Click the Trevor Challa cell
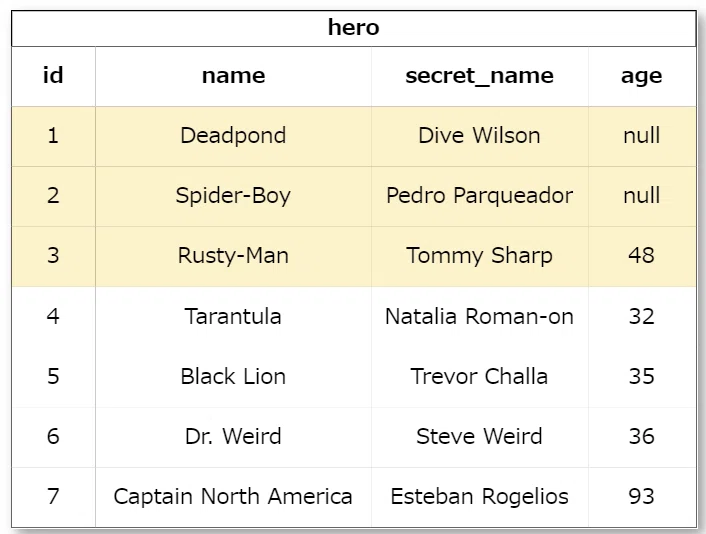The width and height of the screenshot is (706, 534). [x=480, y=377]
